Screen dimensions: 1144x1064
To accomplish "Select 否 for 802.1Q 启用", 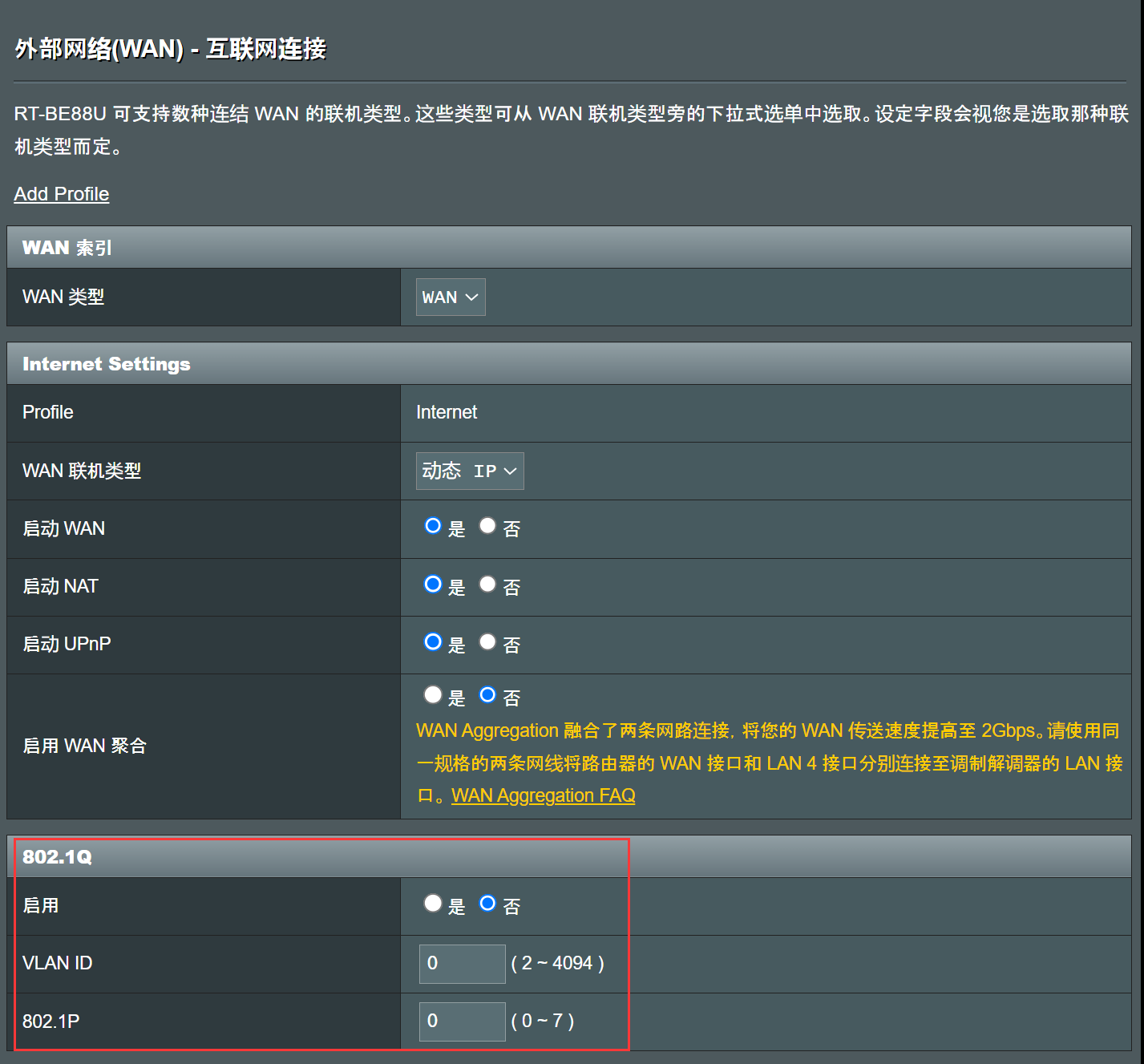I will 487,904.
